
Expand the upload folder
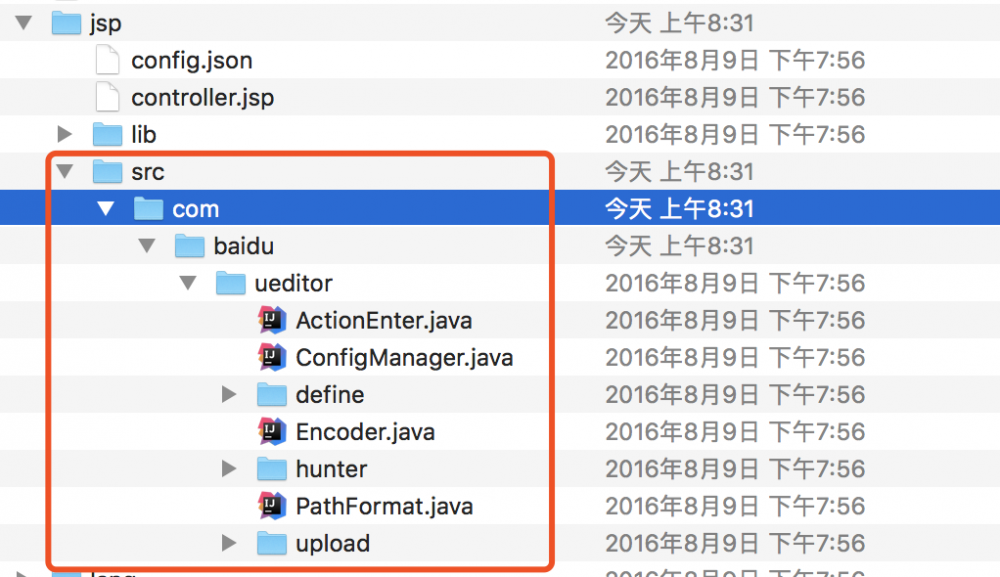click(228, 543)
